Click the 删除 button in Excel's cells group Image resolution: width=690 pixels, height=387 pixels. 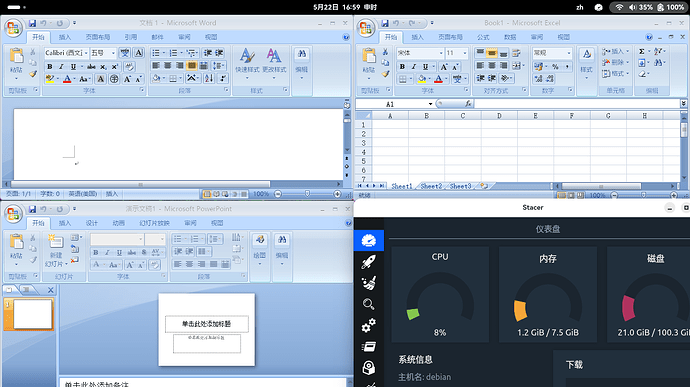tap(616, 63)
